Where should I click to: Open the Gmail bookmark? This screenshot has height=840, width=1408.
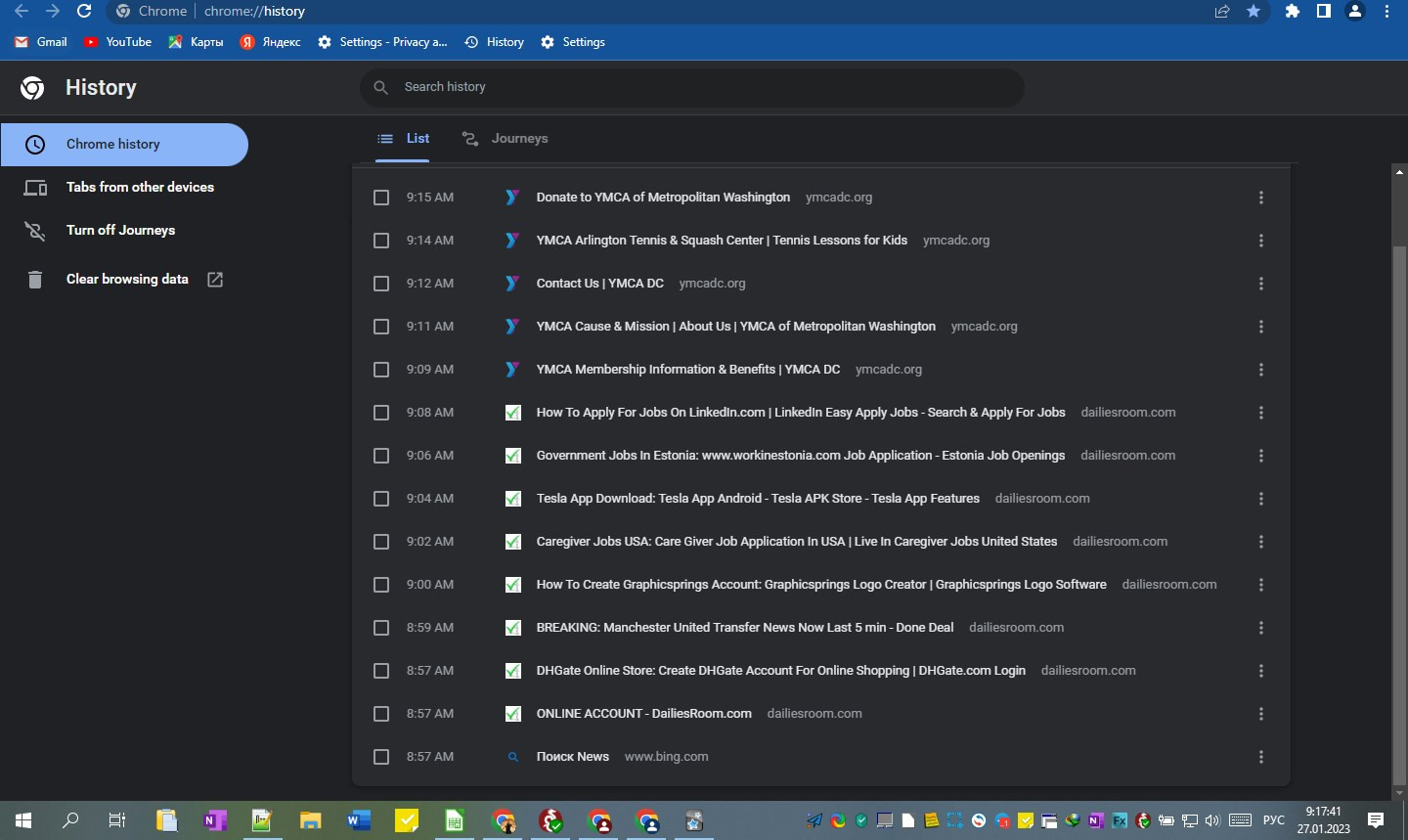[x=41, y=42]
